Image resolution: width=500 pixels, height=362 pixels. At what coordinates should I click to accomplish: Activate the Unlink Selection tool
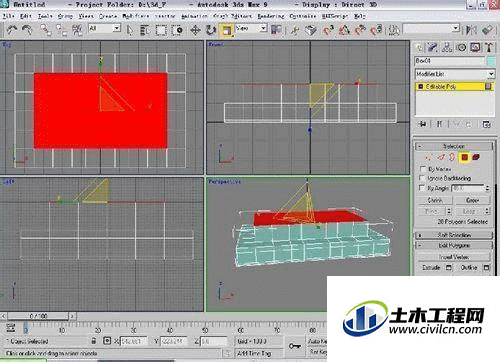pos(61,30)
